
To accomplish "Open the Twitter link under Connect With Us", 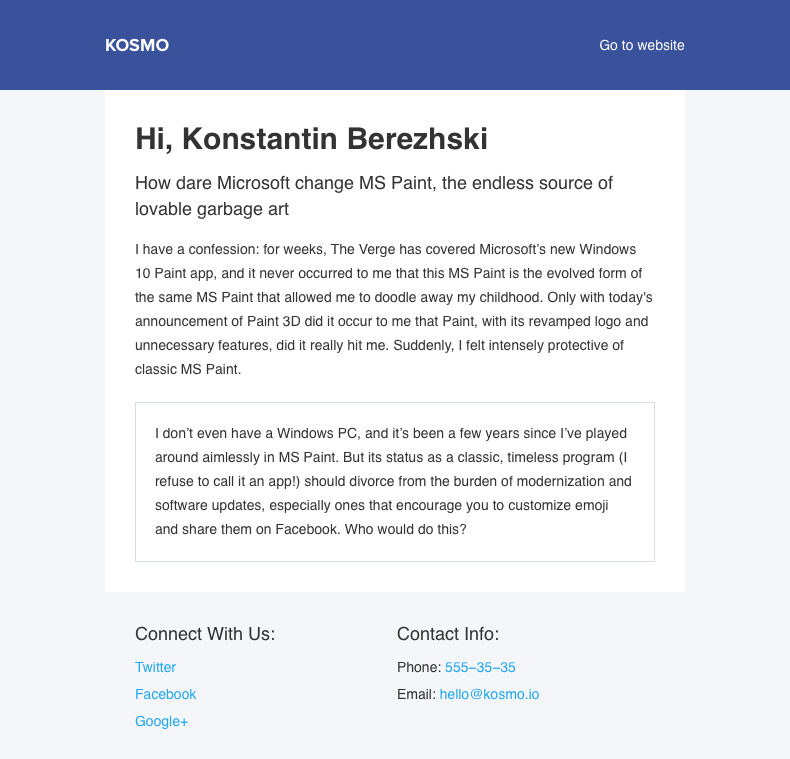I will point(155,667).
